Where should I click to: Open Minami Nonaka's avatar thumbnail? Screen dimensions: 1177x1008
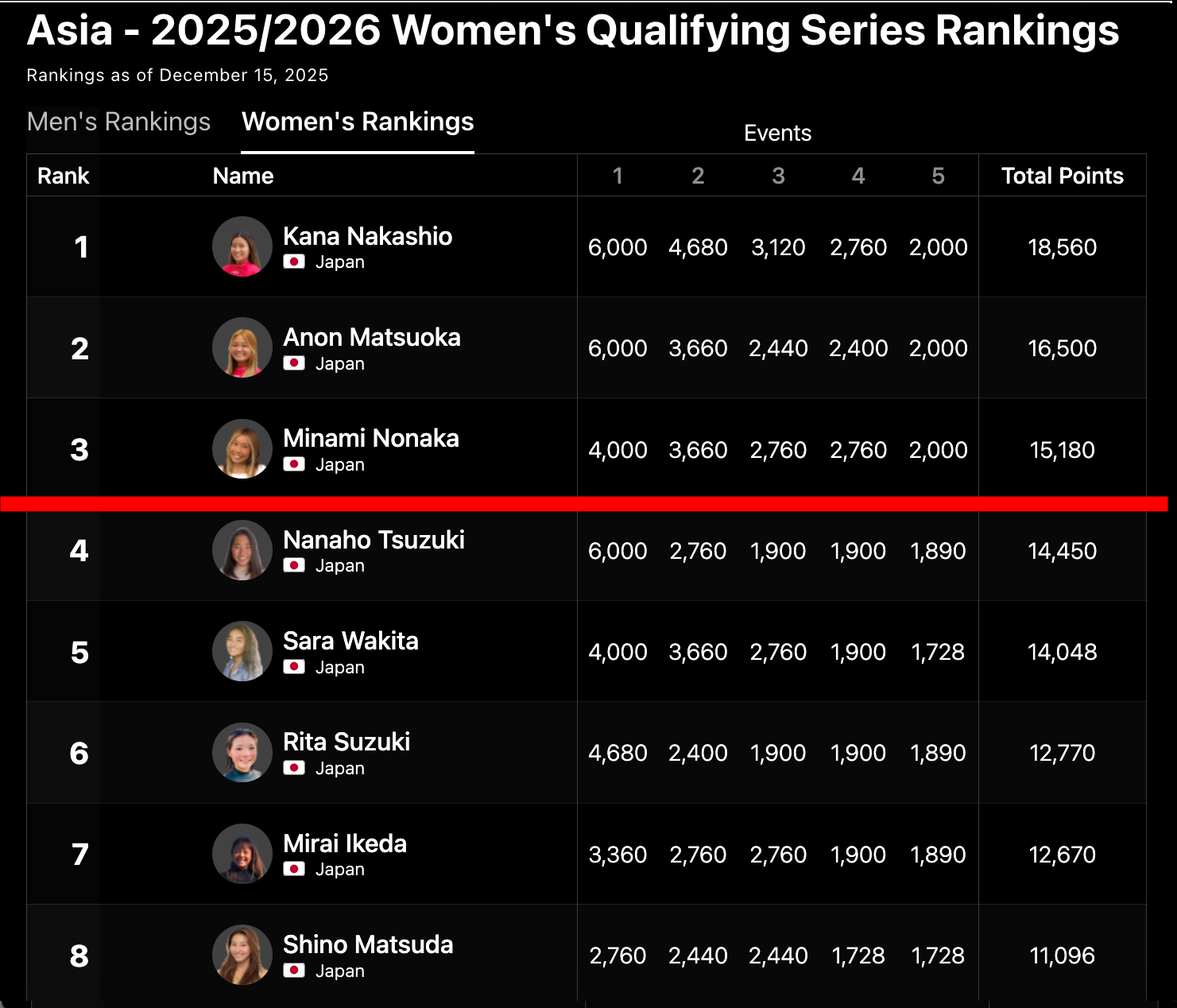[242, 449]
